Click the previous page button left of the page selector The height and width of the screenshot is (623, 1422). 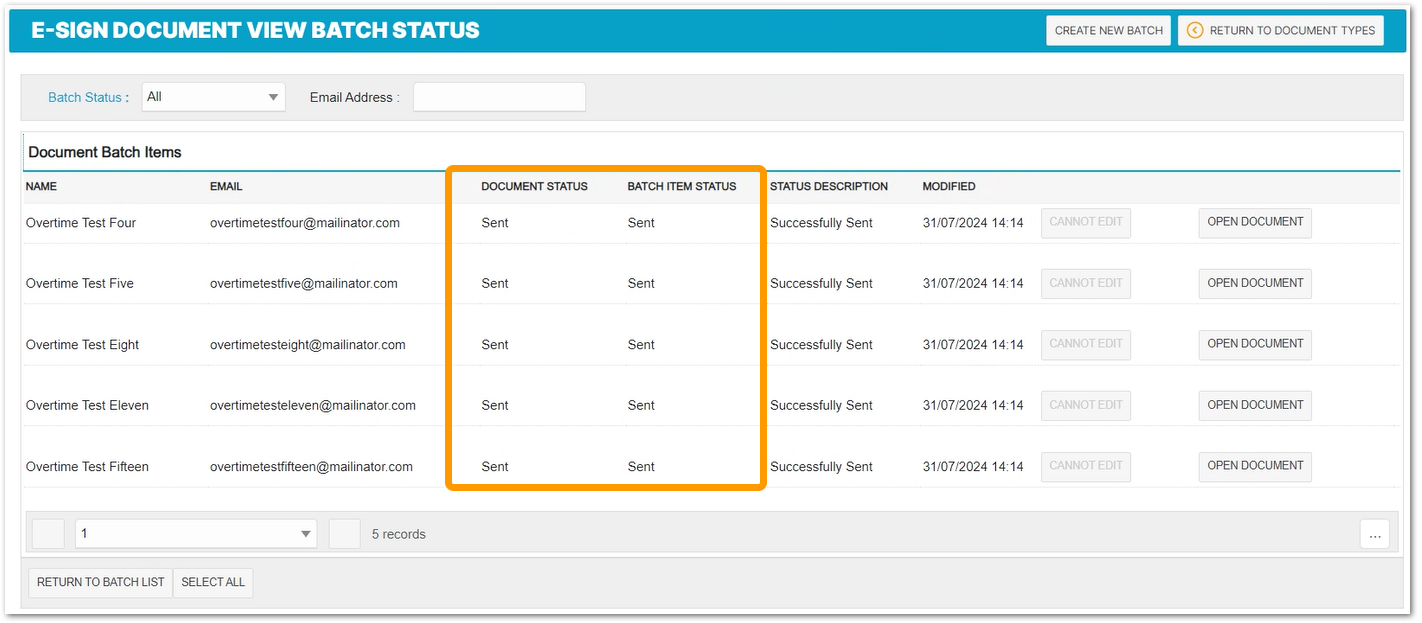point(48,534)
